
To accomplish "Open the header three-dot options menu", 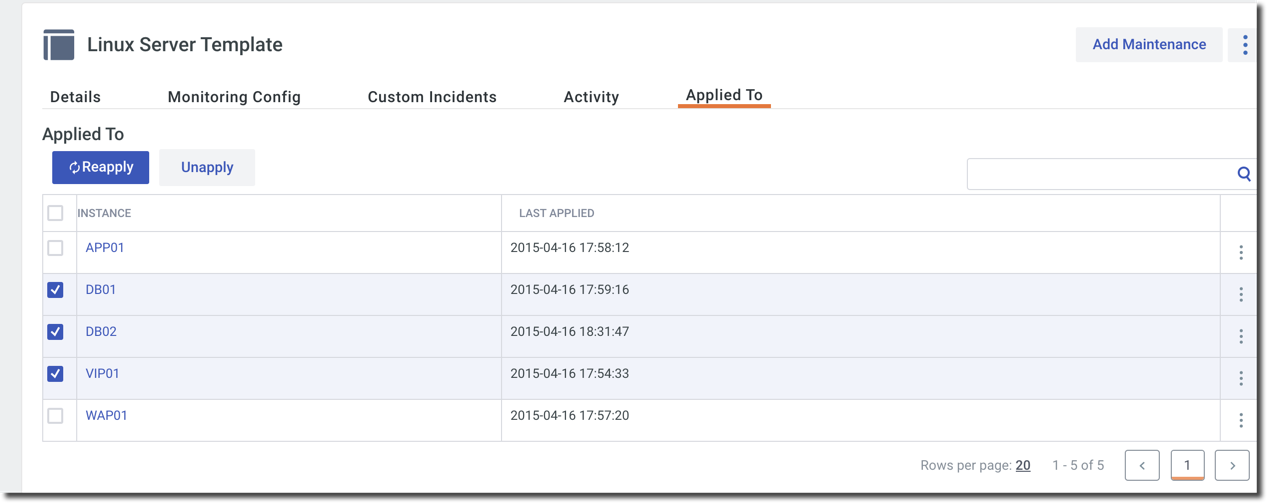I will click(x=1244, y=45).
